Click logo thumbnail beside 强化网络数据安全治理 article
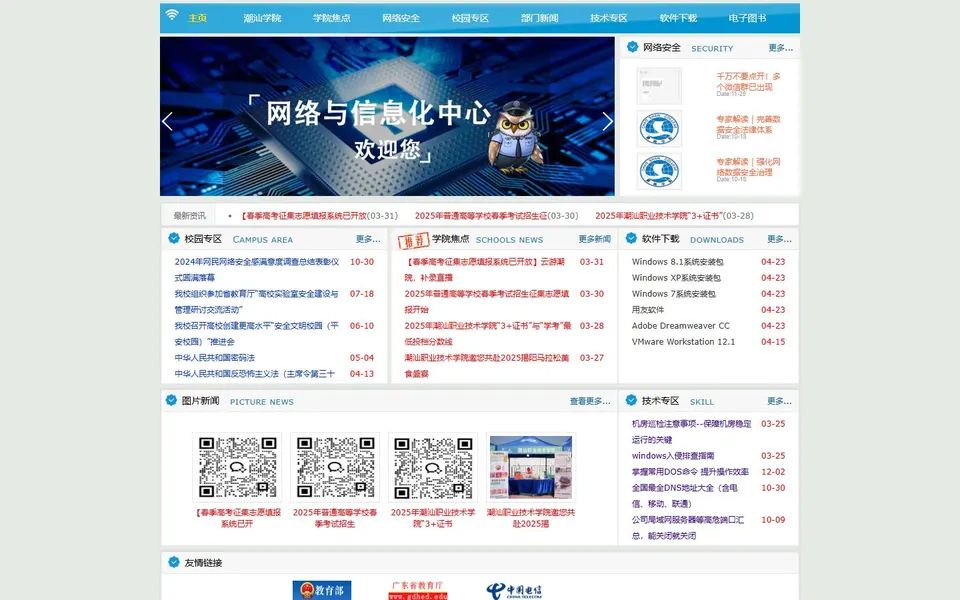 [659, 171]
